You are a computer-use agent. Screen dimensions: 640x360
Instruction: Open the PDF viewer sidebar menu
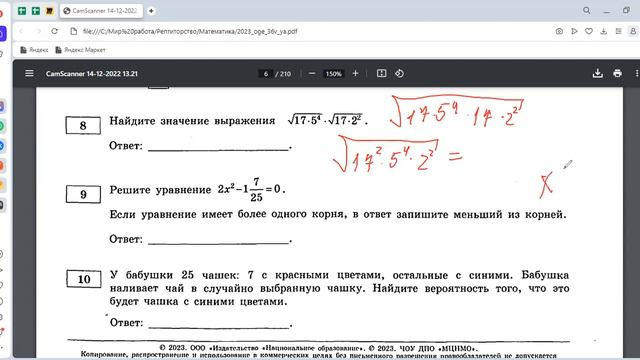coord(29,73)
